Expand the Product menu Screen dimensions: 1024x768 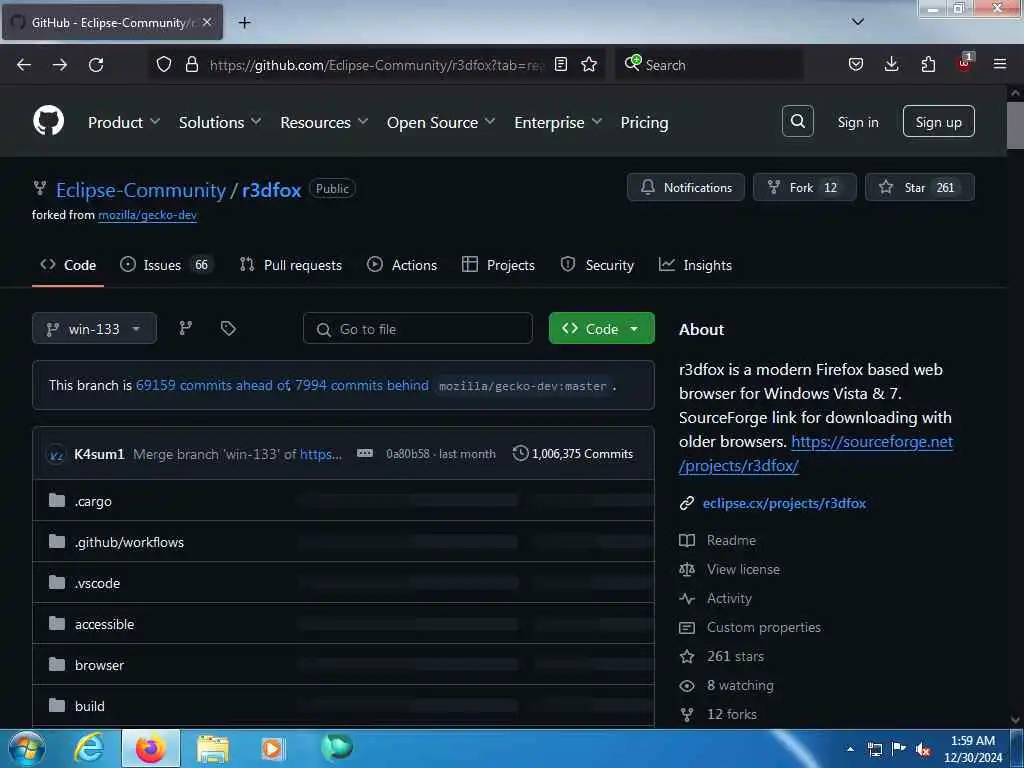pos(124,122)
